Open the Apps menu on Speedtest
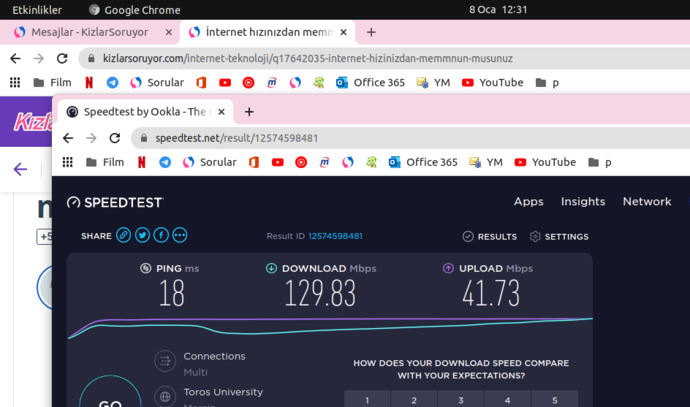 529,202
